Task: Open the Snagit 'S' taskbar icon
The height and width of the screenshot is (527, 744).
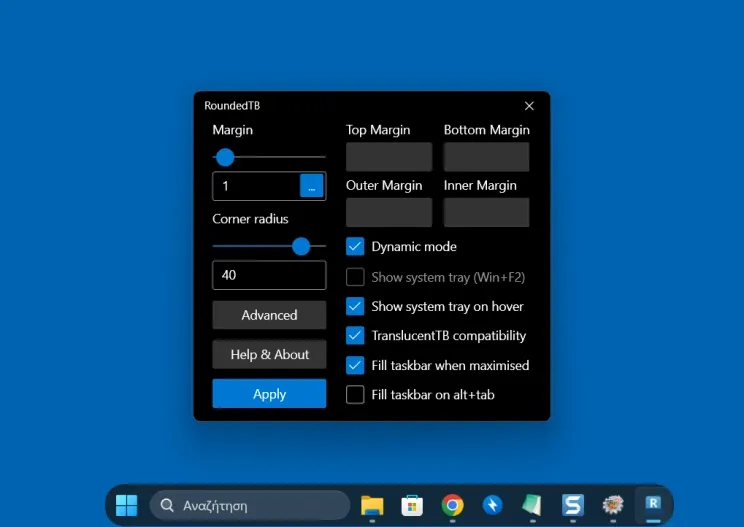Action: (x=573, y=505)
